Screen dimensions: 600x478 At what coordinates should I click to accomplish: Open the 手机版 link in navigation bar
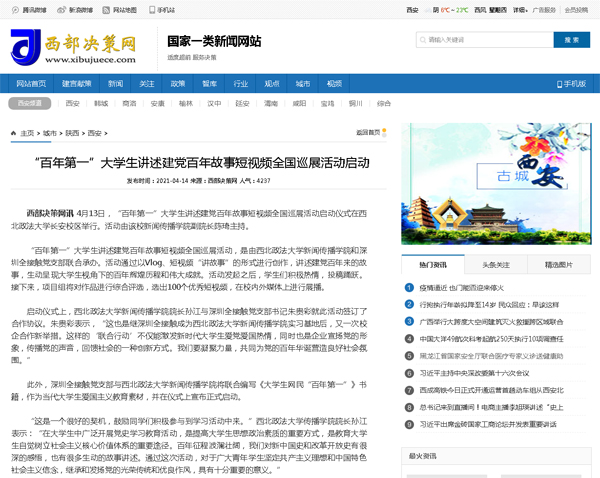point(573,83)
